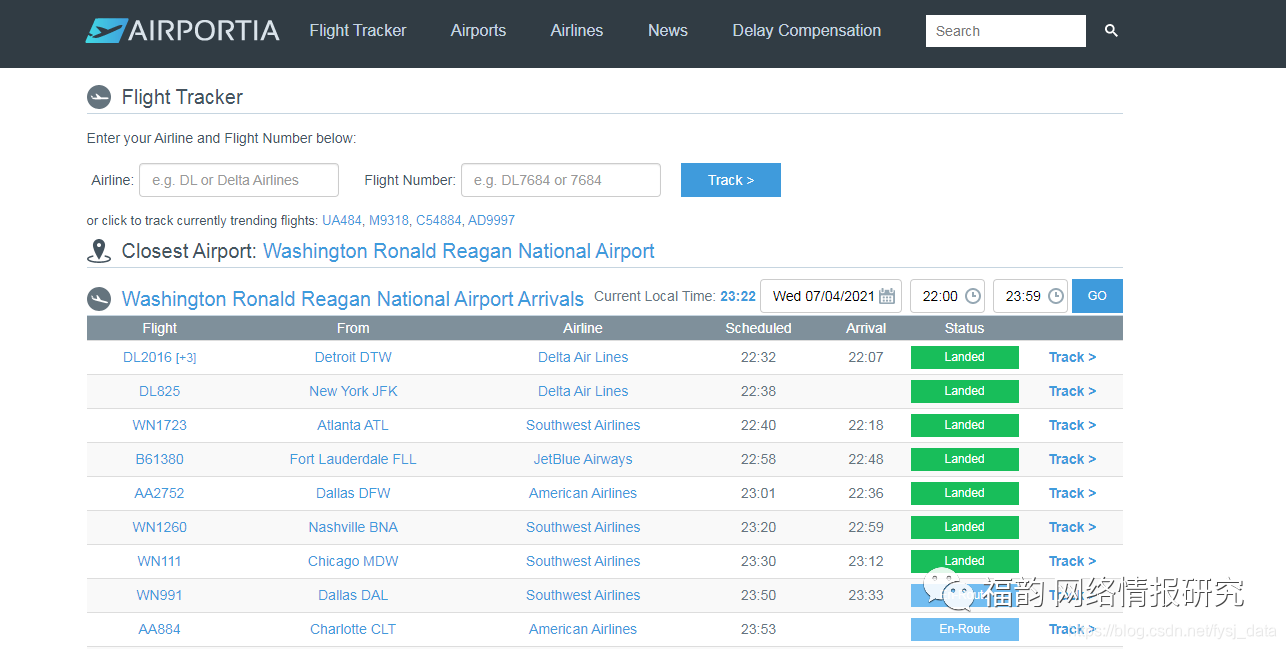Open trending flight C54884

pos(439,220)
